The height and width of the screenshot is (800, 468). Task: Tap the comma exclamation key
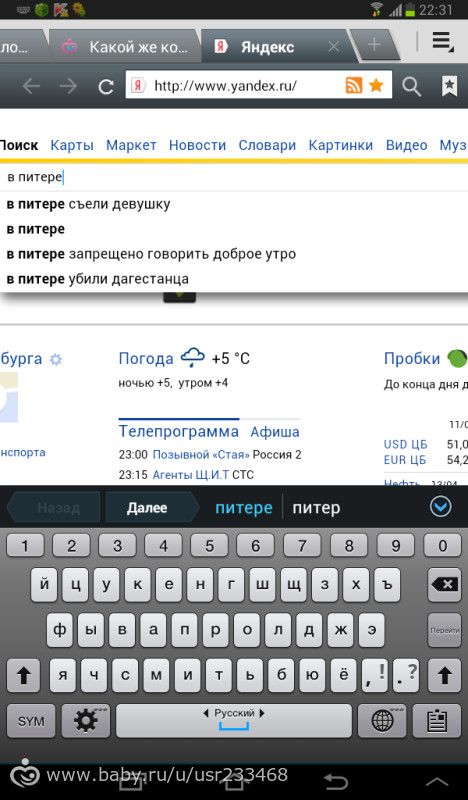[375, 676]
